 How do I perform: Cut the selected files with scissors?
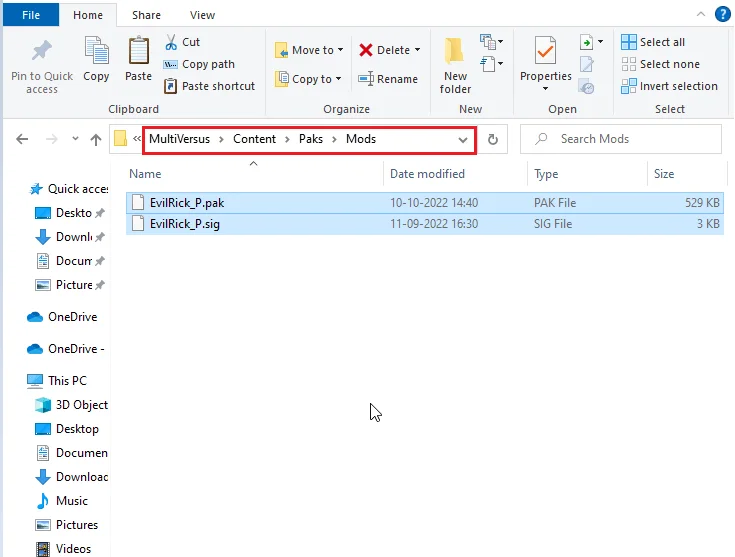tap(182, 42)
